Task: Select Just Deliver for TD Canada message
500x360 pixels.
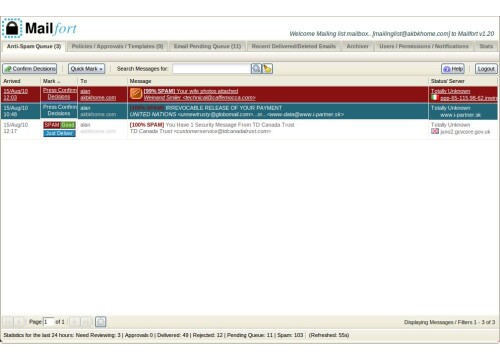Action: tap(59, 133)
